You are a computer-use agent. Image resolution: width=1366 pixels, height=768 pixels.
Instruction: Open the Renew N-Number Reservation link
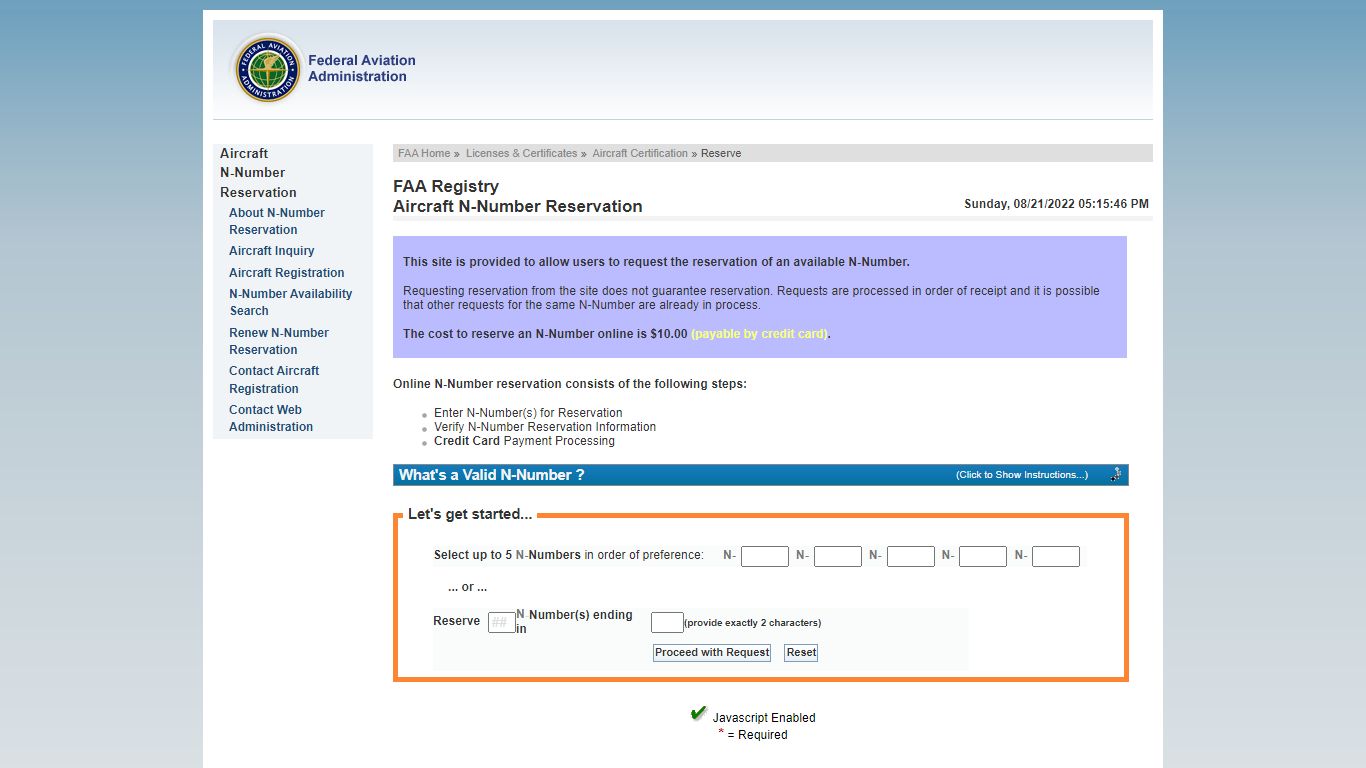(279, 341)
